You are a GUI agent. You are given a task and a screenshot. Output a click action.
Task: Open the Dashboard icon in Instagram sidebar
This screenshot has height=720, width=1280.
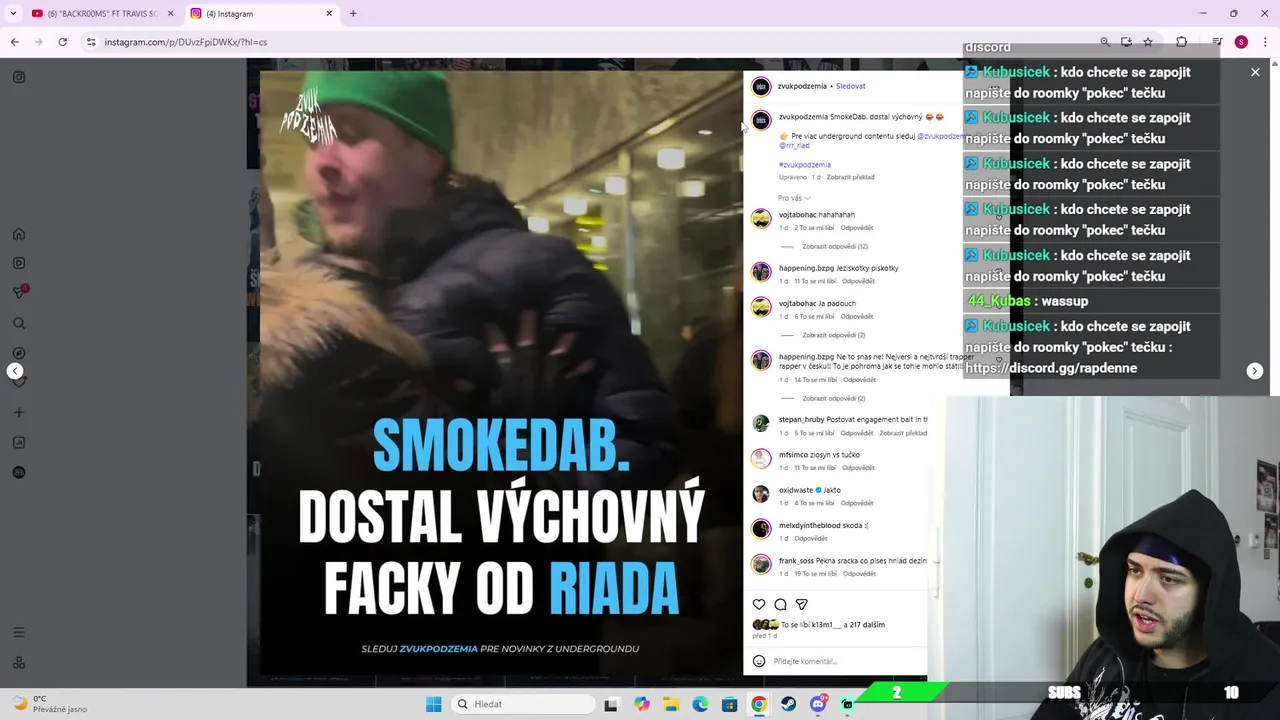pyautogui.click(x=19, y=442)
